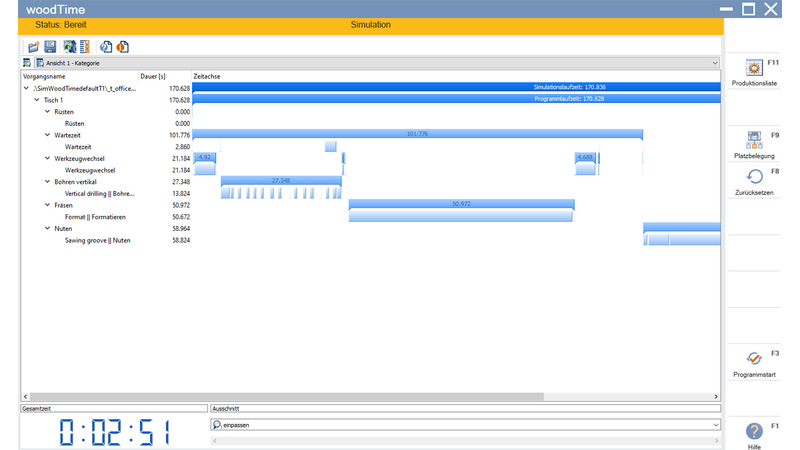Open Platzbelegung view

(754, 144)
